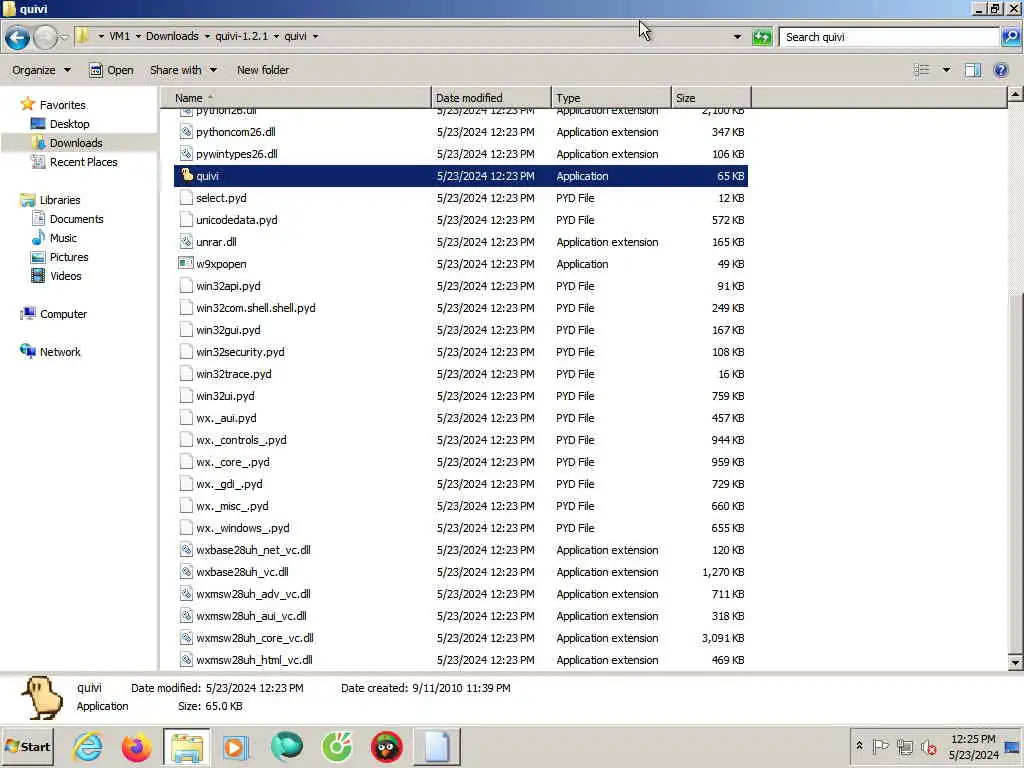Click the select.pyd file icon
1024x768 pixels.
click(186, 198)
